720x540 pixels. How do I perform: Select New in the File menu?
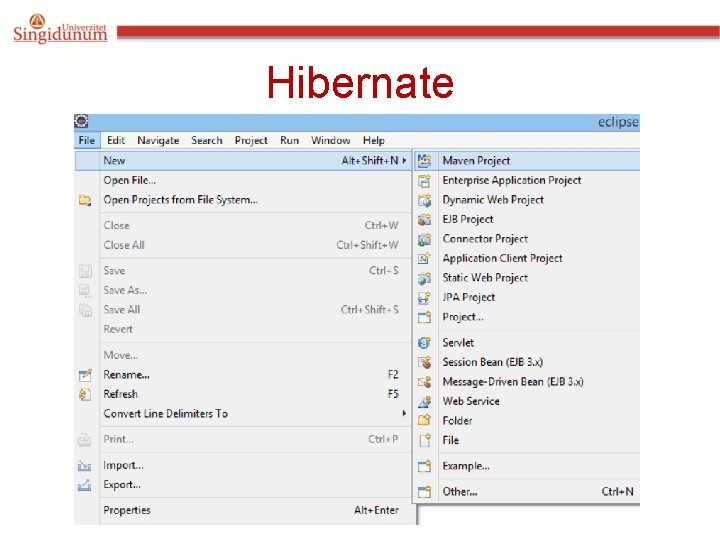click(x=242, y=161)
